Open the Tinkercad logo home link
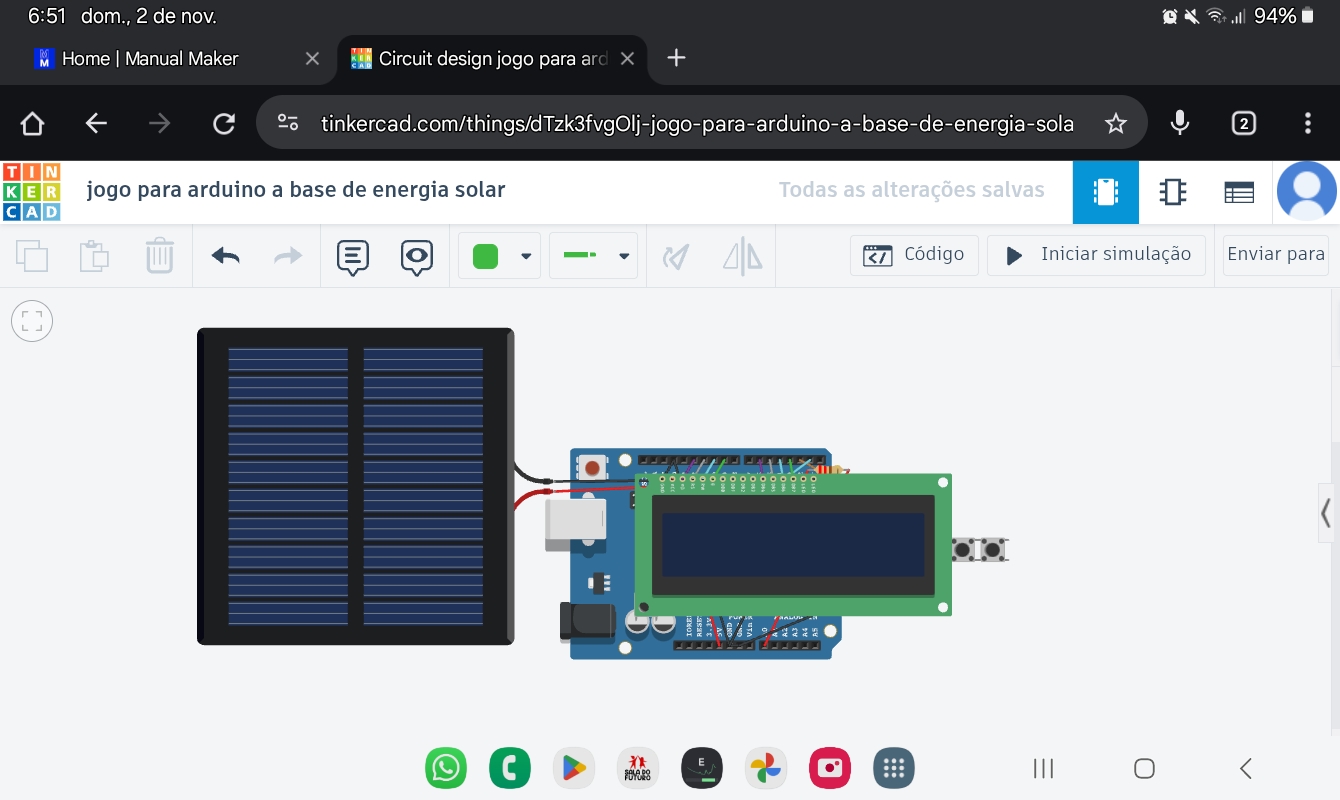This screenshot has width=1340, height=800. pos(31,191)
